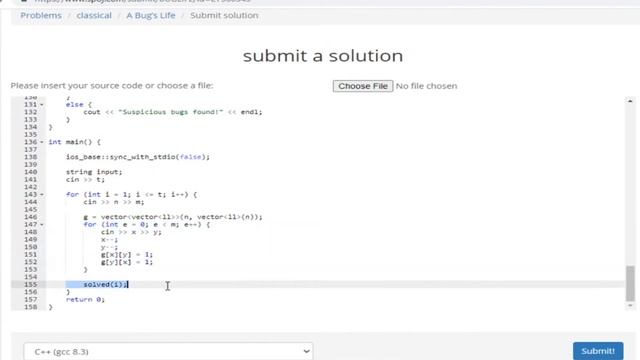The image size is (640, 360).
Task: Click on the solved(i); code line
Action: click(105, 284)
